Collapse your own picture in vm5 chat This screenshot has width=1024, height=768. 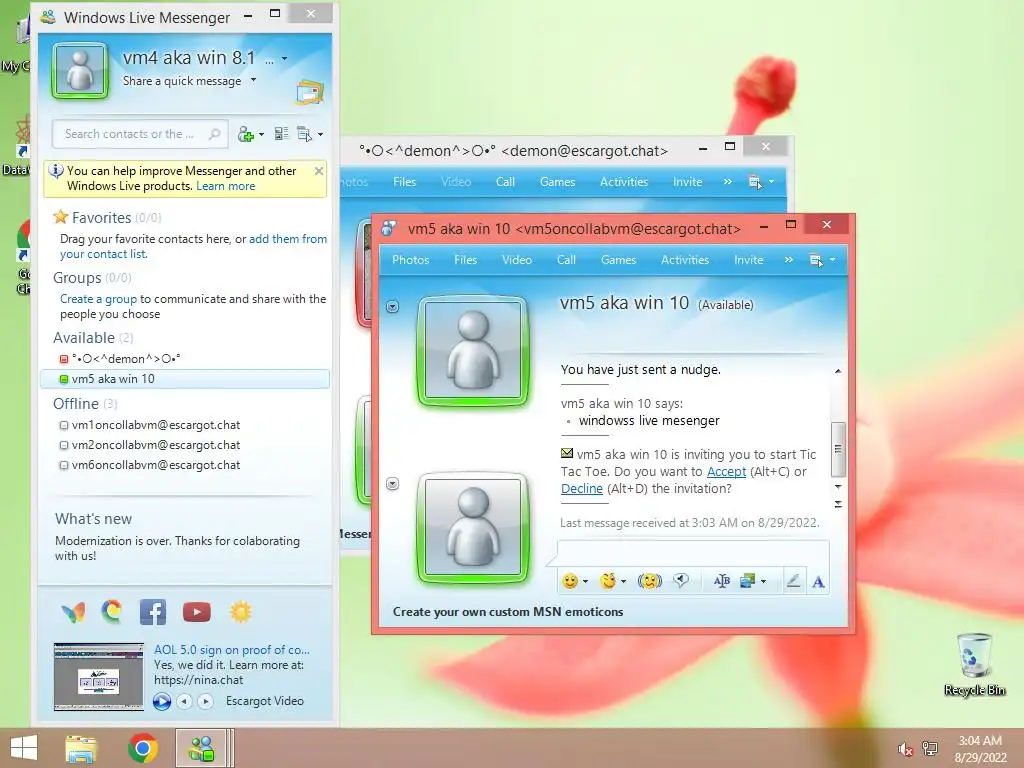tap(392, 484)
